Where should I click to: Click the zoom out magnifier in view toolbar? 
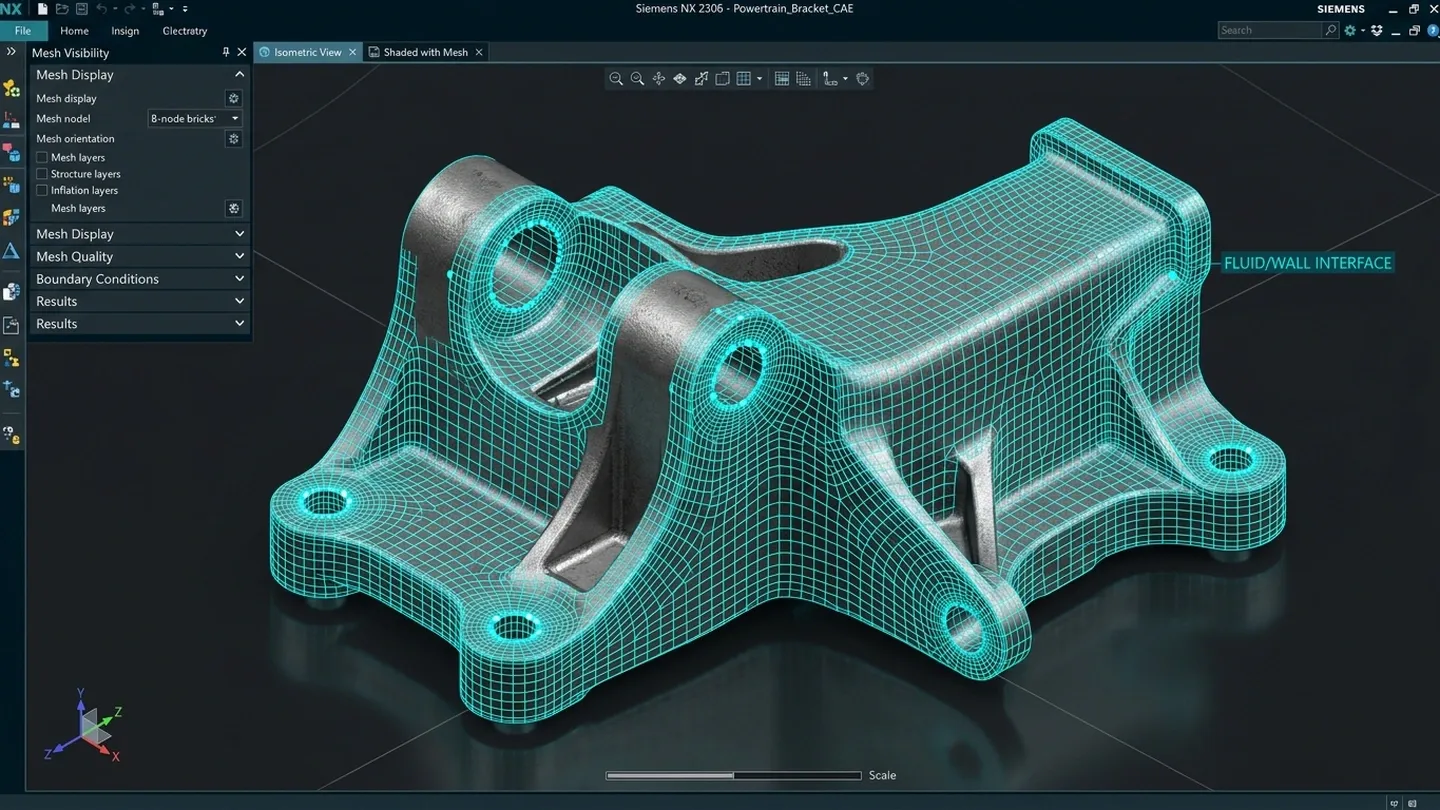(x=616, y=78)
